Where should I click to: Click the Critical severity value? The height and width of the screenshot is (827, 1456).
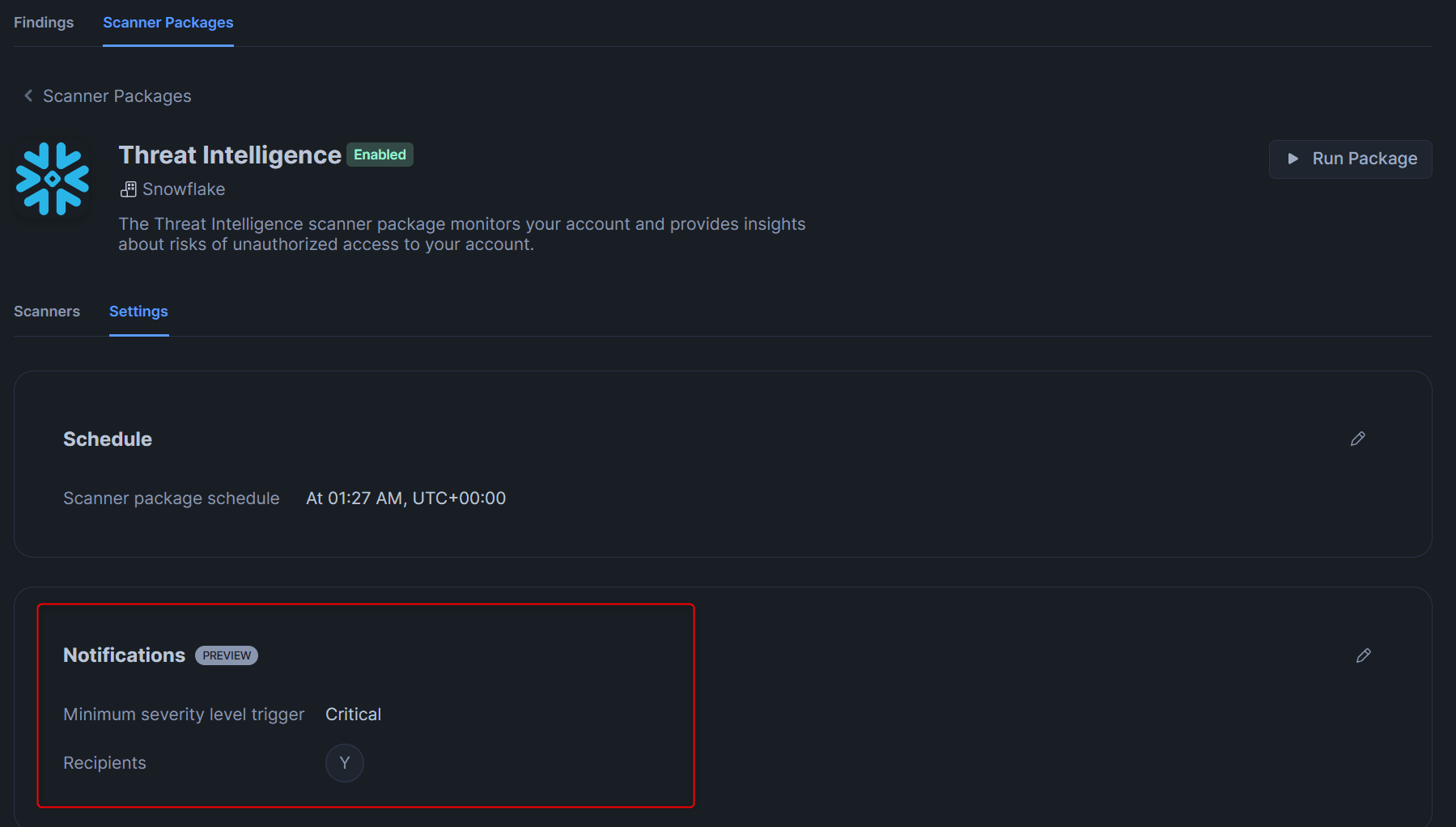[x=353, y=715]
